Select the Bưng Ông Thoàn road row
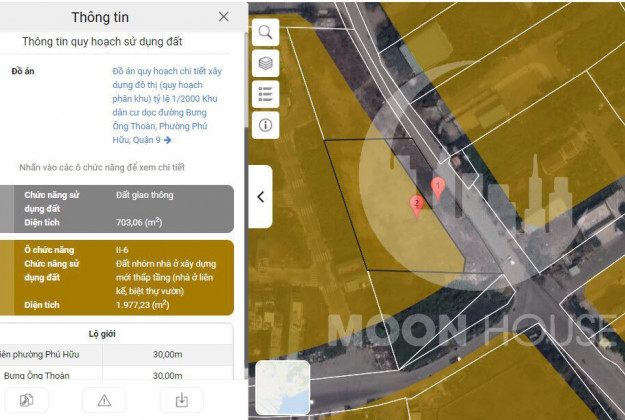The image size is (625, 420). [x=118, y=376]
